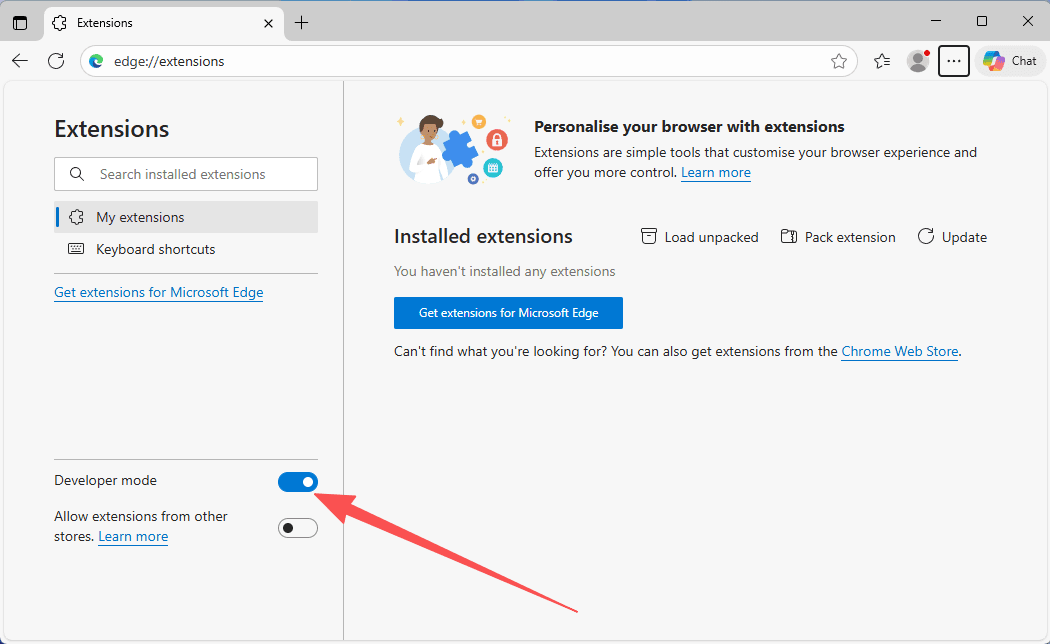Image resolution: width=1050 pixels, height=644 pixels.
Task: Open tab actions menu icon
Action: point(20,22)
